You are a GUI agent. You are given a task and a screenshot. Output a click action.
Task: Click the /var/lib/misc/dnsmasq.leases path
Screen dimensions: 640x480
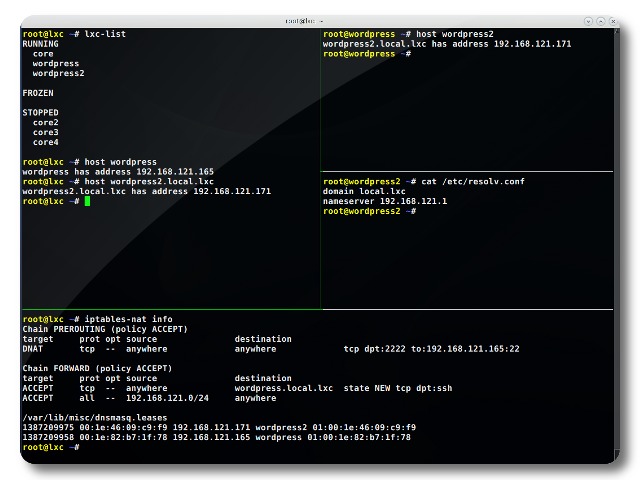click(90, 417)
